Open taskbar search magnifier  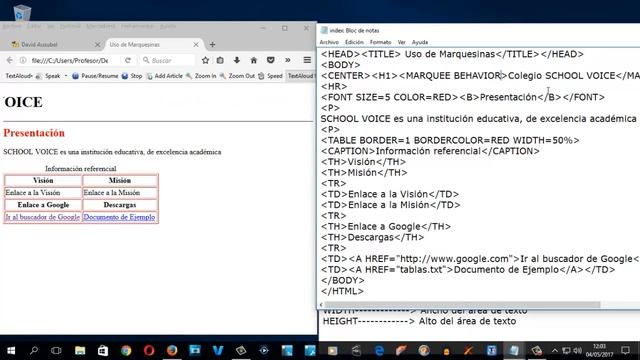(x=34, y=350)
